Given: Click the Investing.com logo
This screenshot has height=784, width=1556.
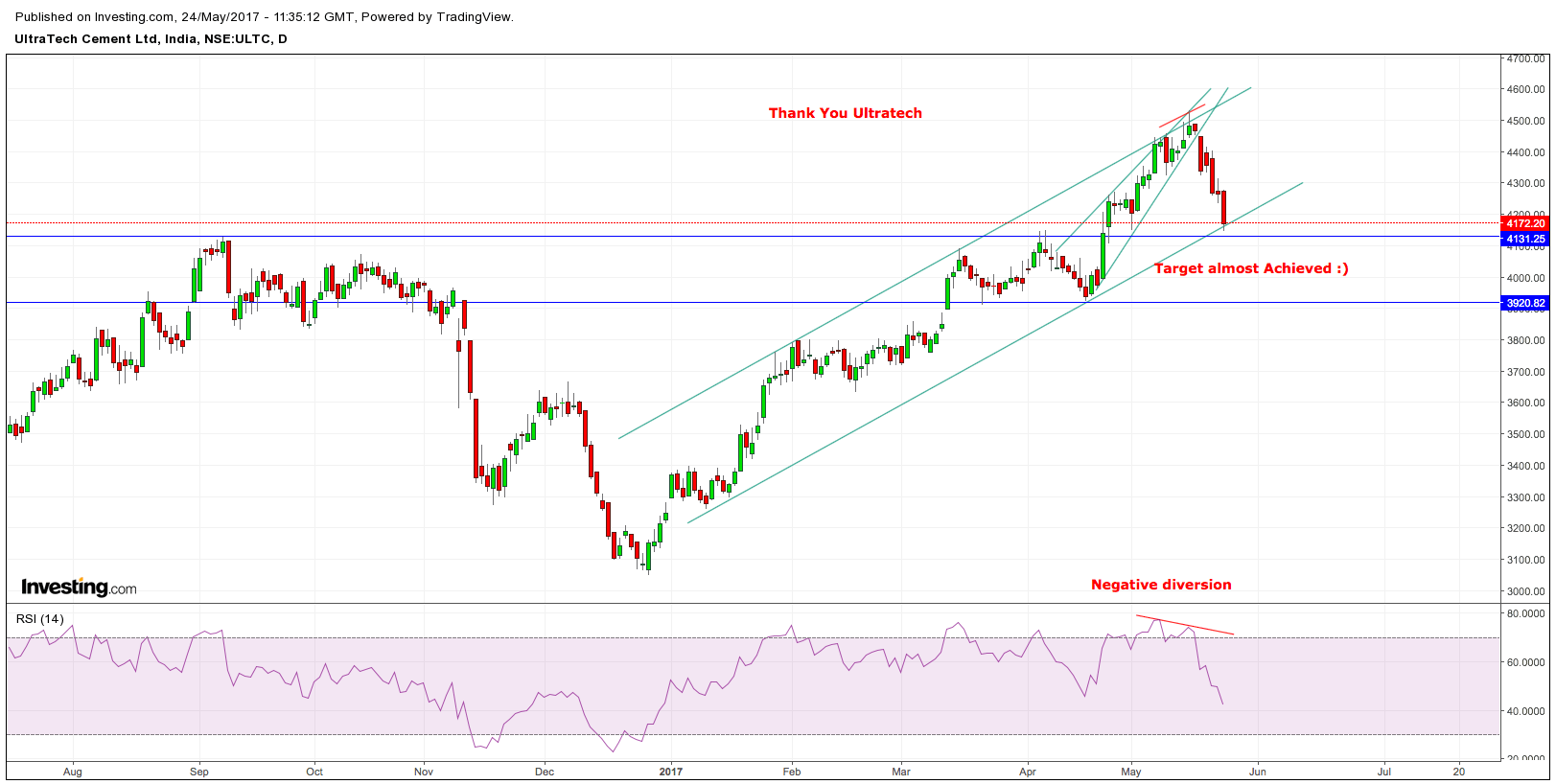Looking at the screenshot, I should (x=79, y=587).
